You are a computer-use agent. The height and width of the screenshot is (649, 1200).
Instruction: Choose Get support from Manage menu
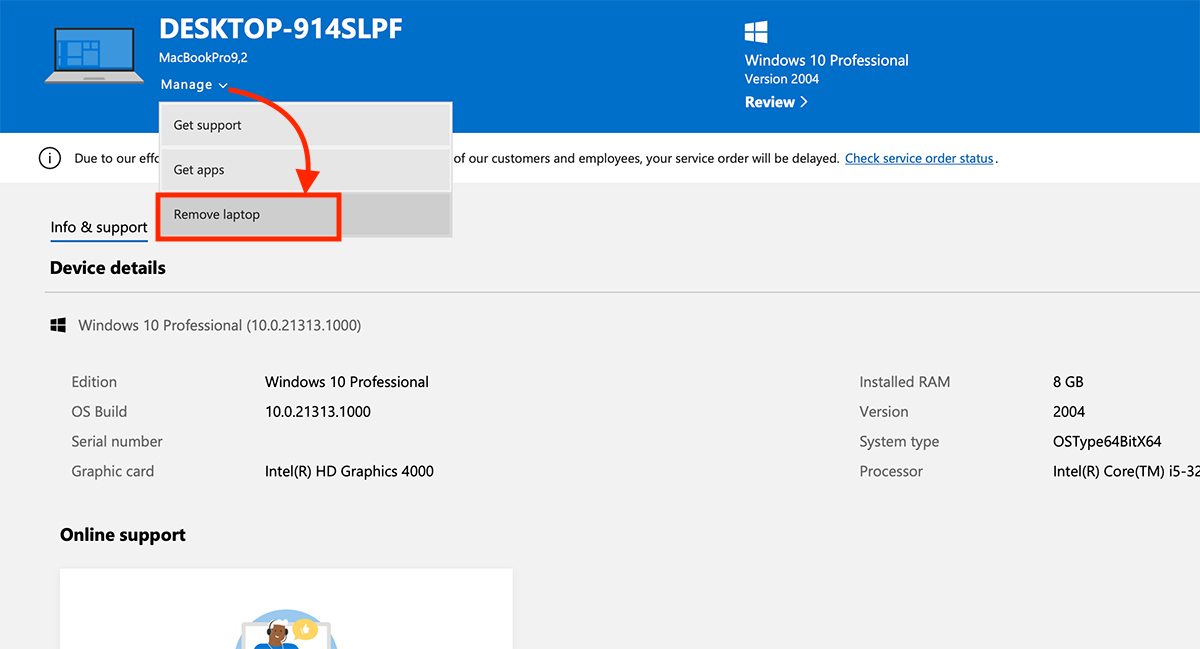(x=305, y=125)
